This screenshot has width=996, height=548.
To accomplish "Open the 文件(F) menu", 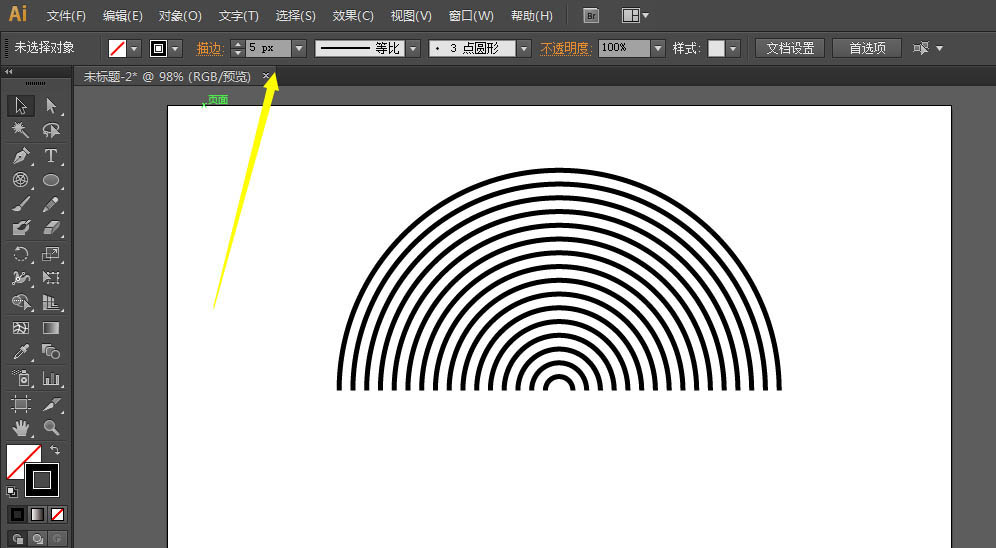I will 66,16.
